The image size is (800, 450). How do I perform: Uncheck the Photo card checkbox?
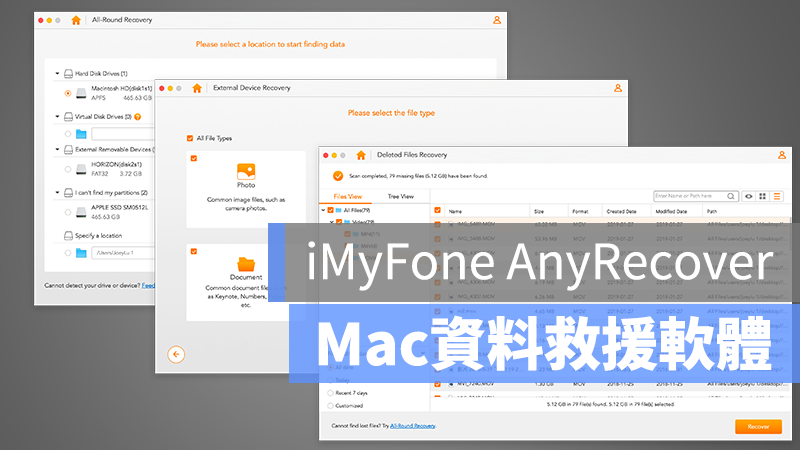(194, 158)
